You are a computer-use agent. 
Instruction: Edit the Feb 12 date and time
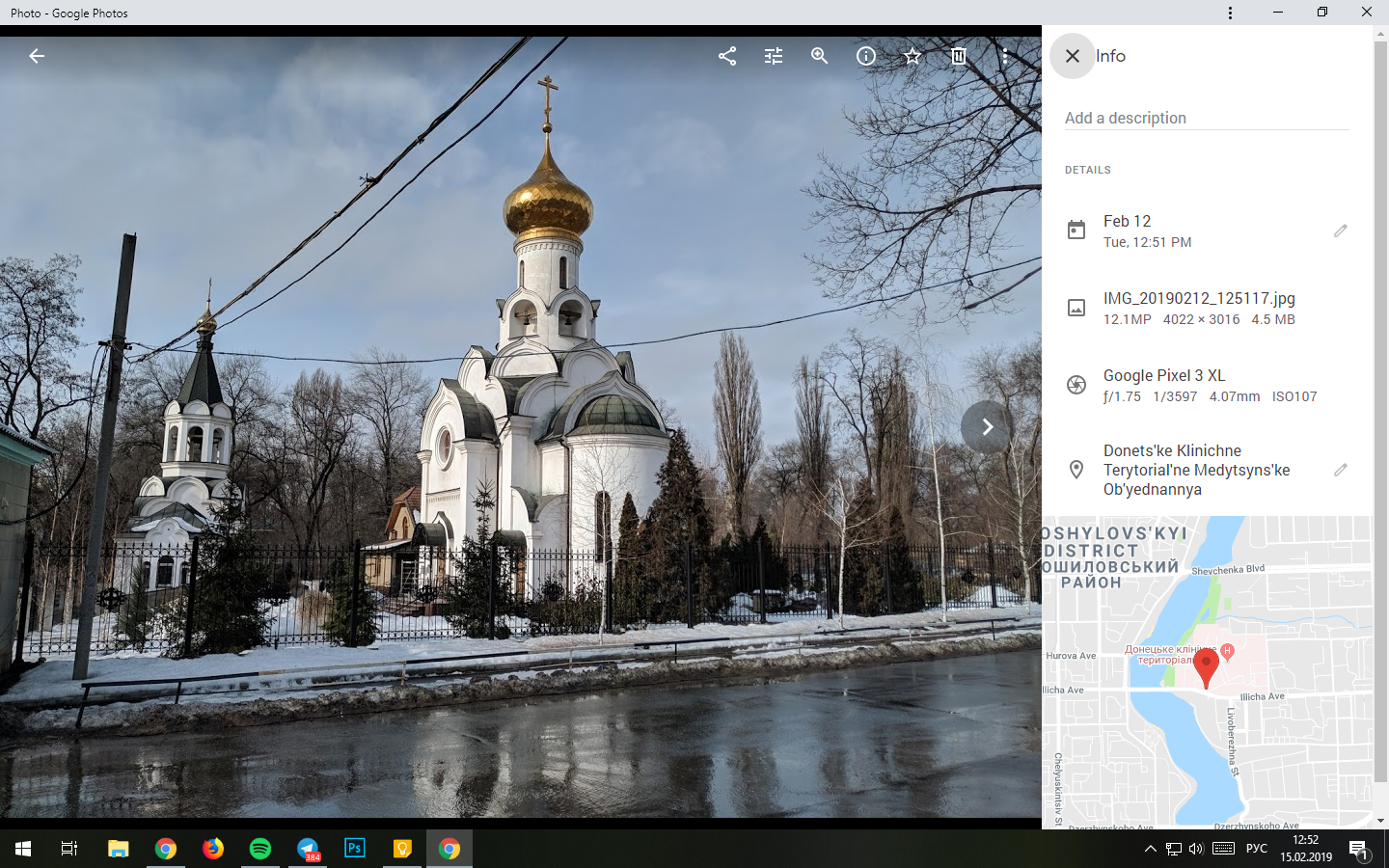click(1341, 231)
